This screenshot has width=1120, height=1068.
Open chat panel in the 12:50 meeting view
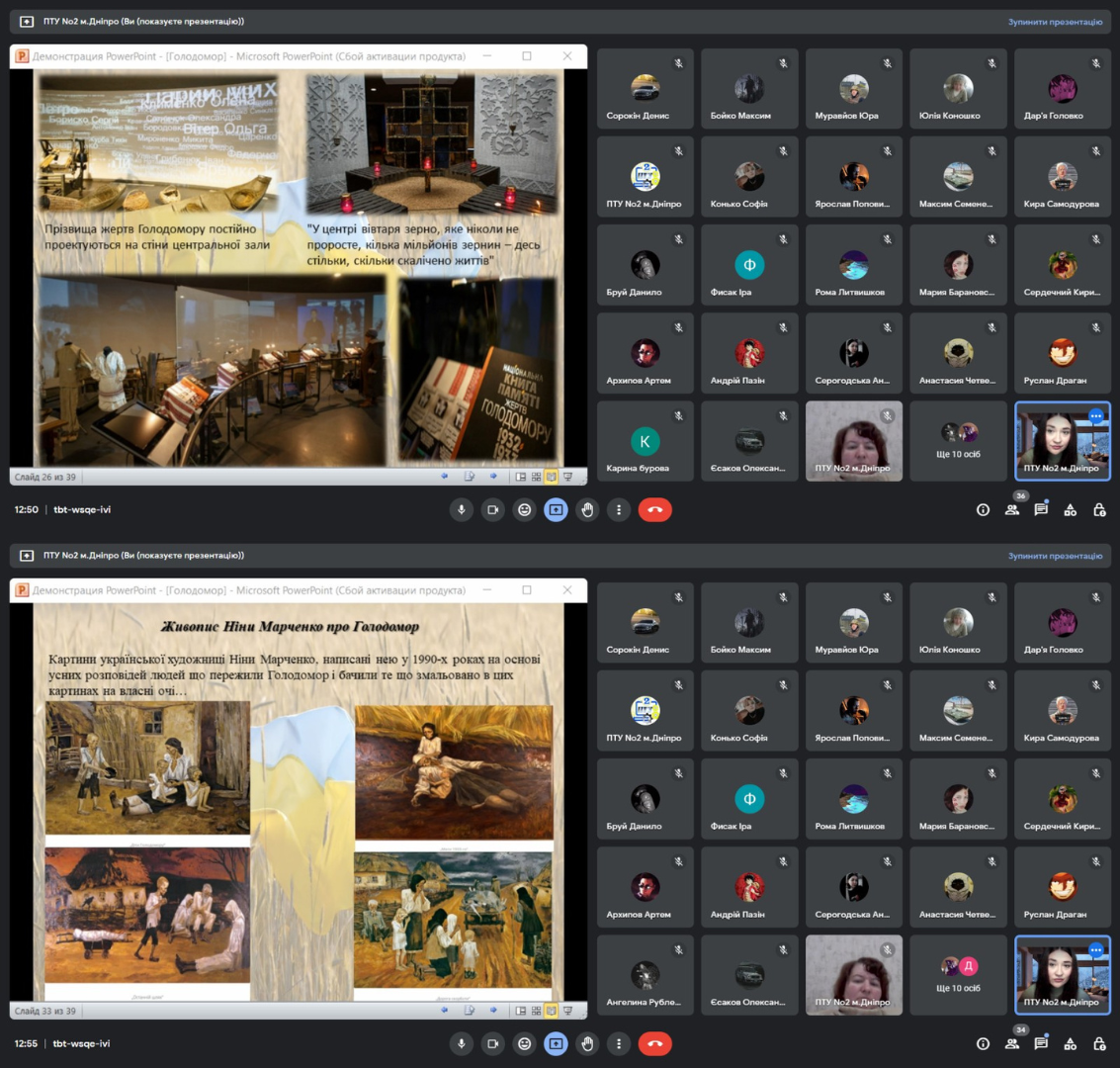(1042, 510)
